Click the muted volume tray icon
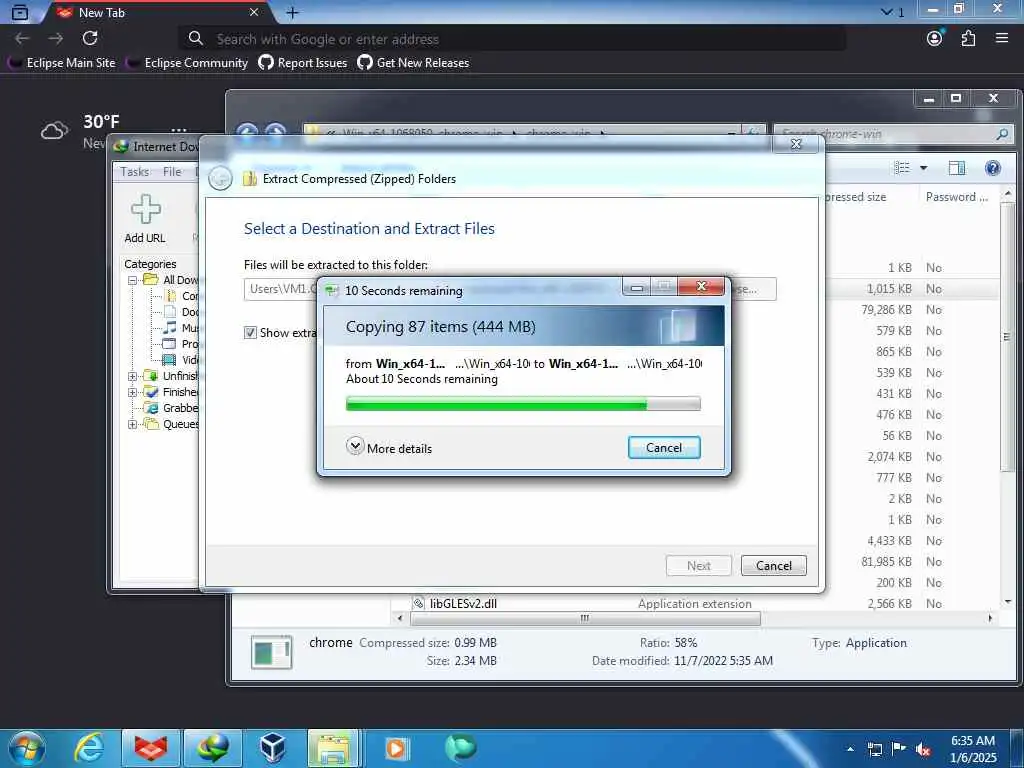 coord(923,749)
